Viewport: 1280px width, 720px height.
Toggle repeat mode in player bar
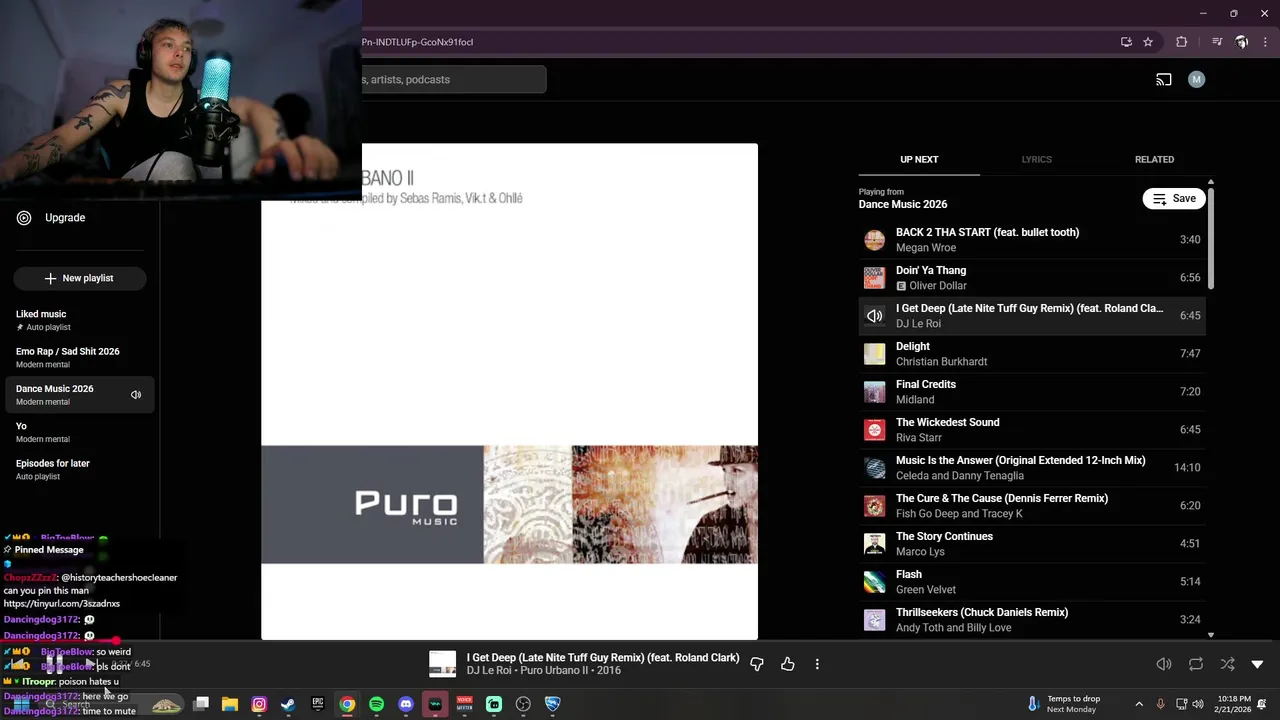point(1196,664)
